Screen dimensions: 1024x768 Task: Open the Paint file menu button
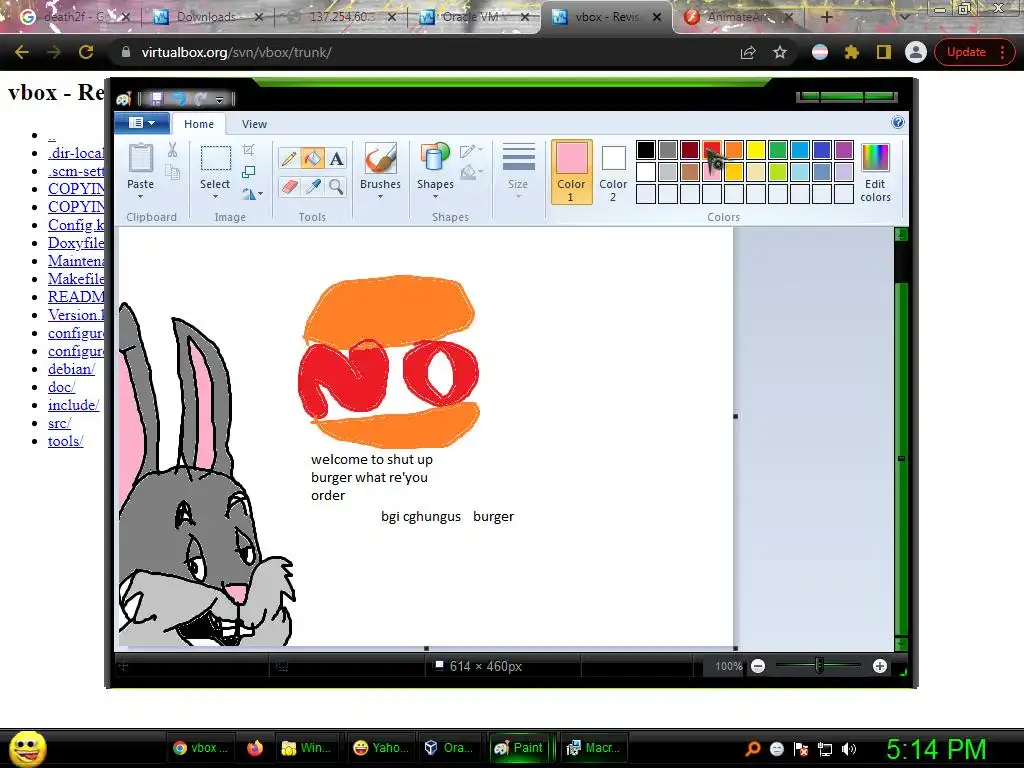(x=142, y=123)
